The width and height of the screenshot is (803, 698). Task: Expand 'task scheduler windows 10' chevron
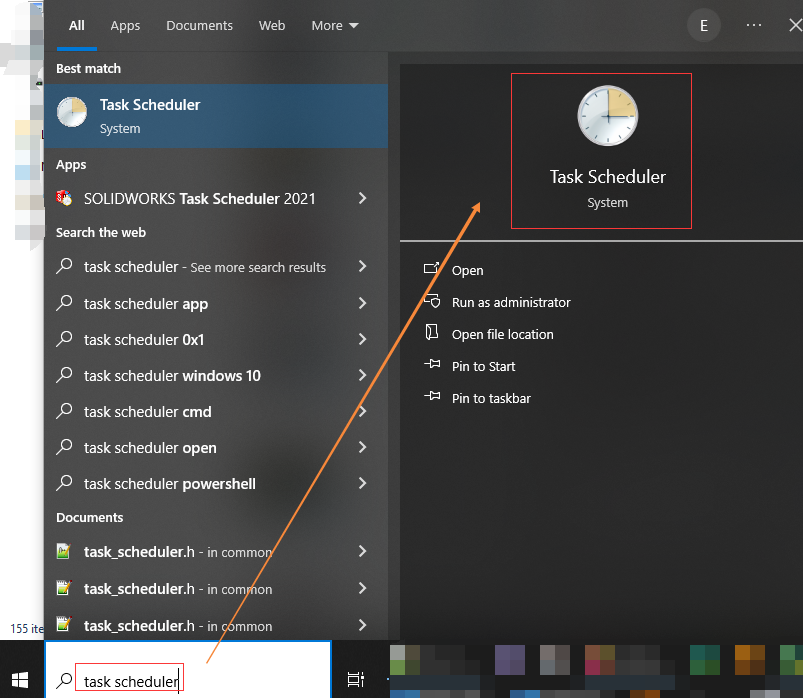tap(363, 375)
